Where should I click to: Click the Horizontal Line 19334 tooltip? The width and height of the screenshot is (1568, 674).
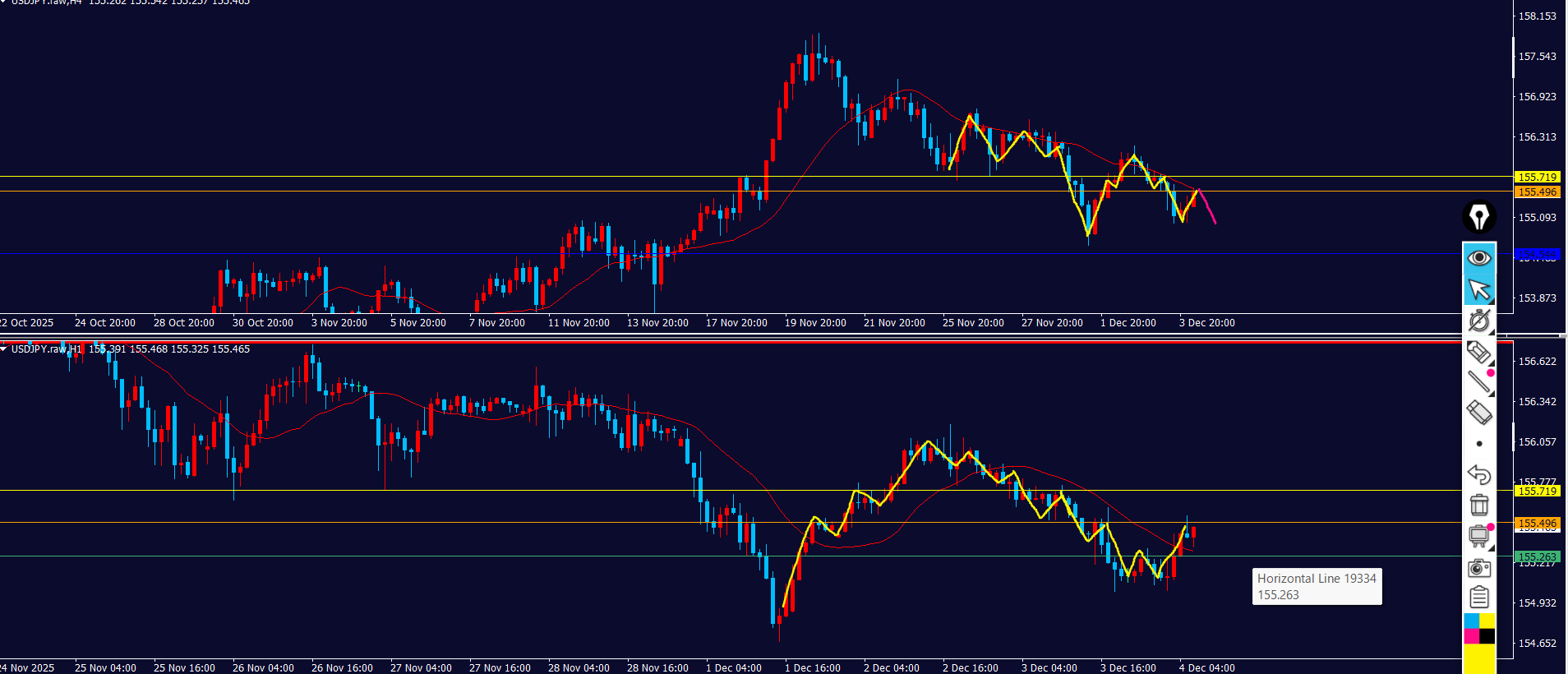click(1317, 586)
